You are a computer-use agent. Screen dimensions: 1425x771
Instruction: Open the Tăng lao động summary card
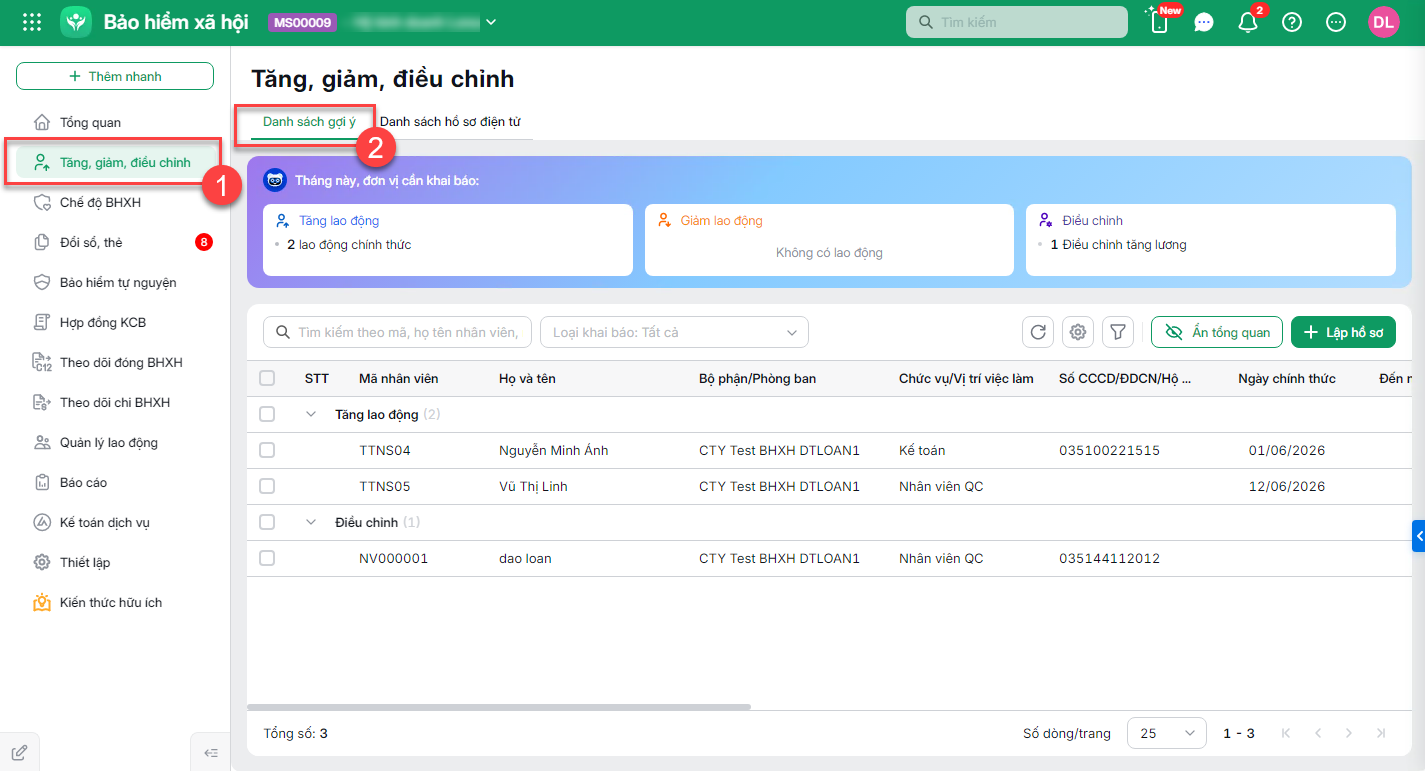pos(448,240)
